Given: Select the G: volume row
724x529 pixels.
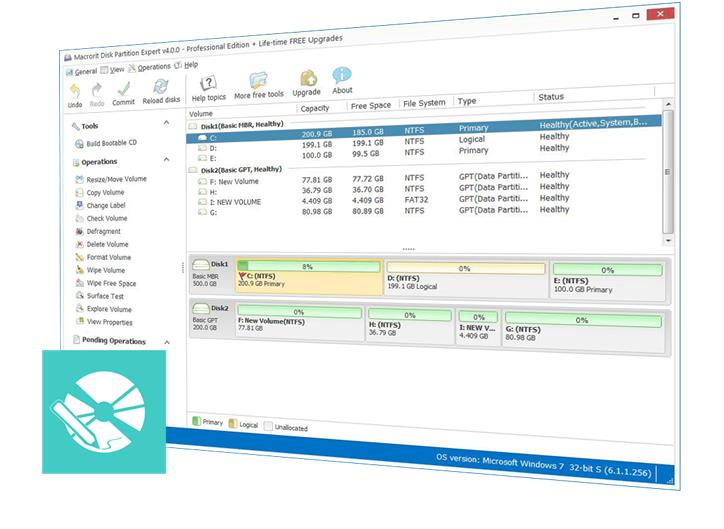Looking at the screenshot, I should tap(424, 211).
